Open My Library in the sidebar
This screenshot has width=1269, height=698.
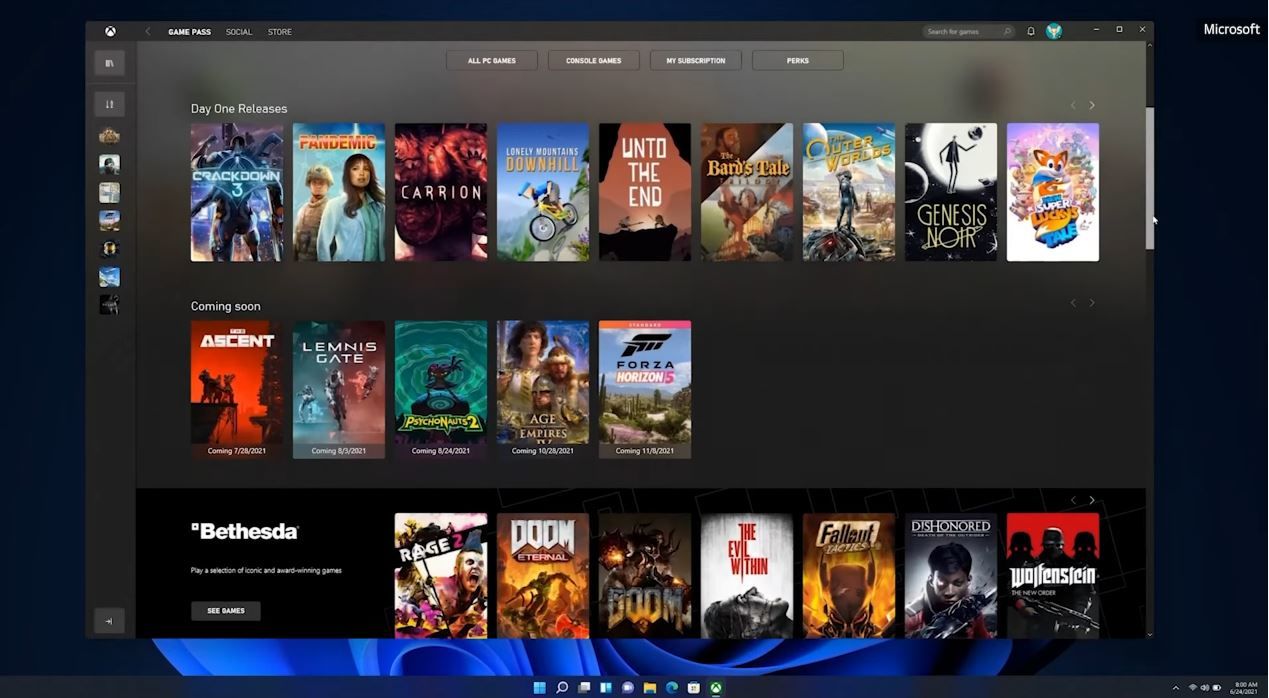(x=109, y=63)
